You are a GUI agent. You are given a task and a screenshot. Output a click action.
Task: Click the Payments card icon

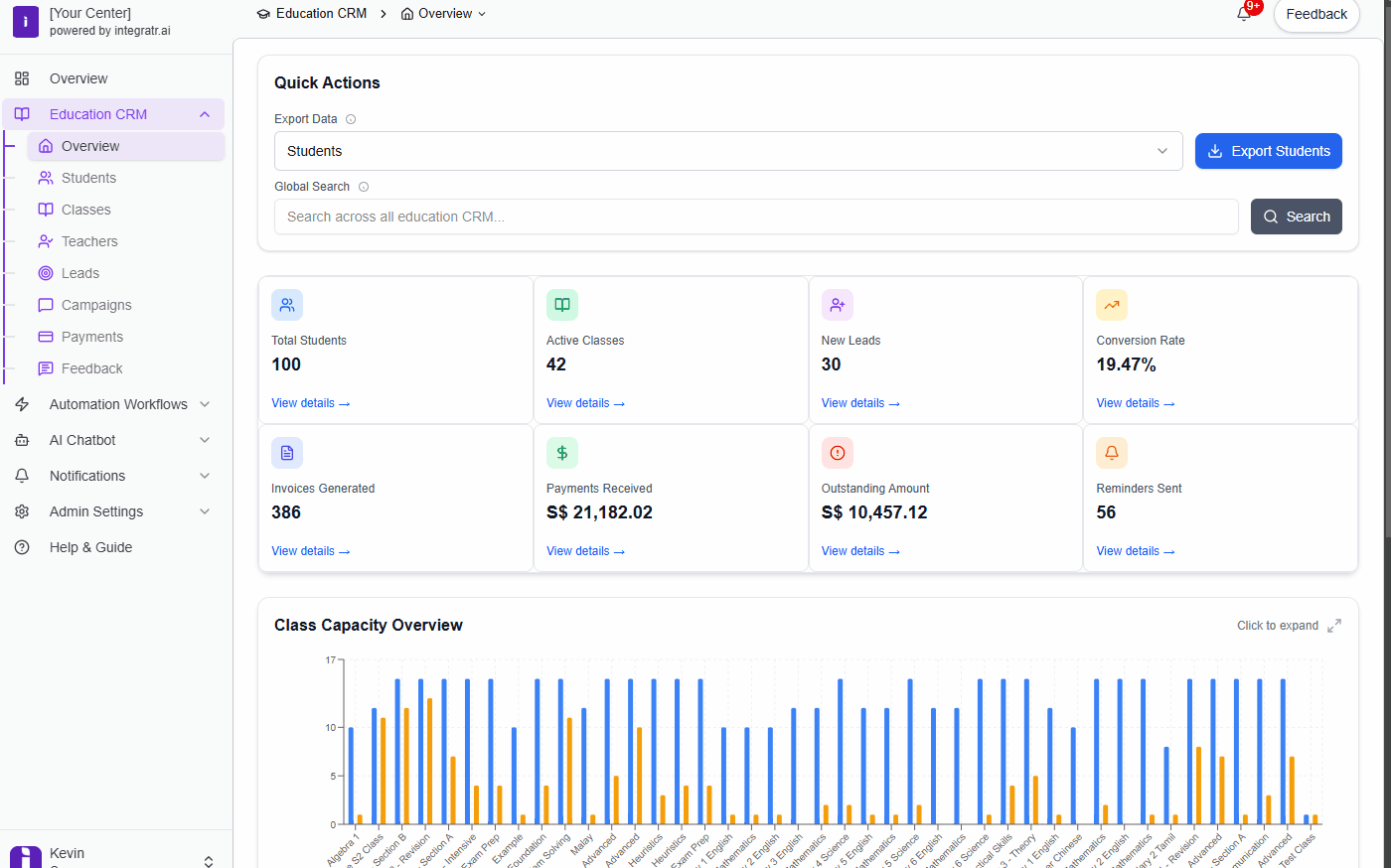click(46, 336)
